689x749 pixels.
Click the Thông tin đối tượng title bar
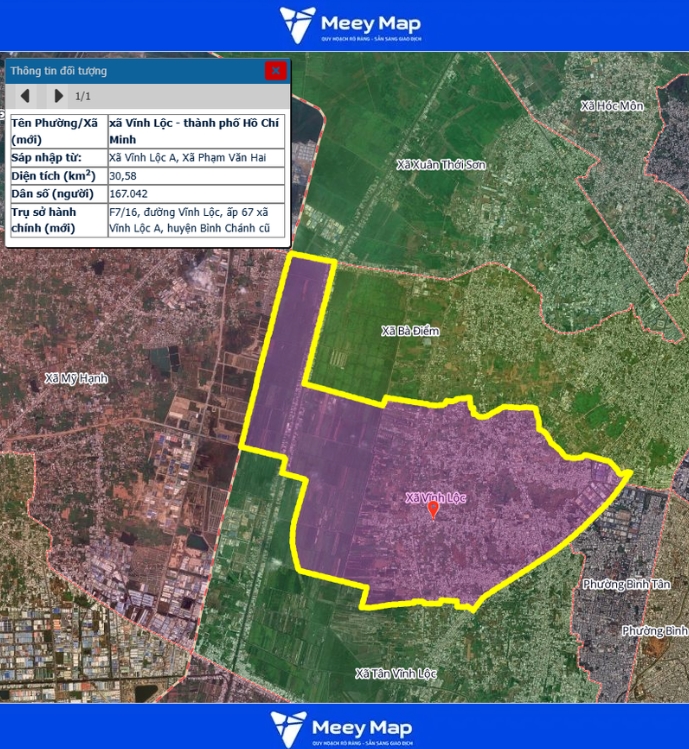pyautogui.click(x=130, y=71)
